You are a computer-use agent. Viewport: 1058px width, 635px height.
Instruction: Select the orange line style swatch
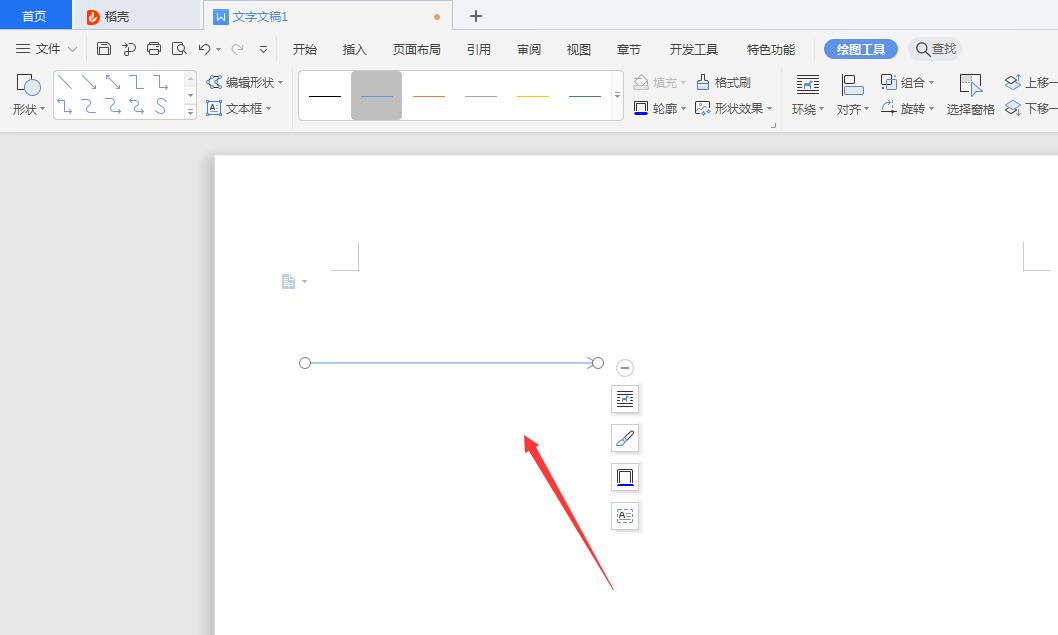(x=428, y=94)
